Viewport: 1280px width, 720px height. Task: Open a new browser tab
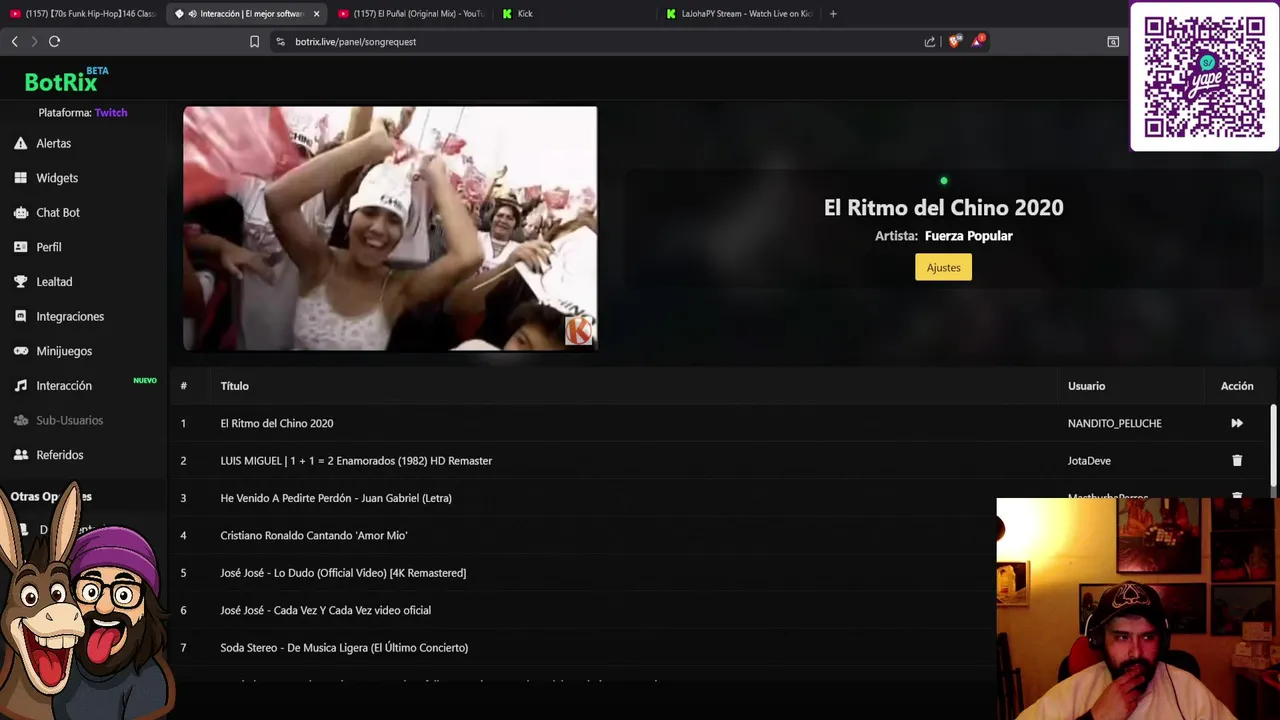click(x=833, y=14)
